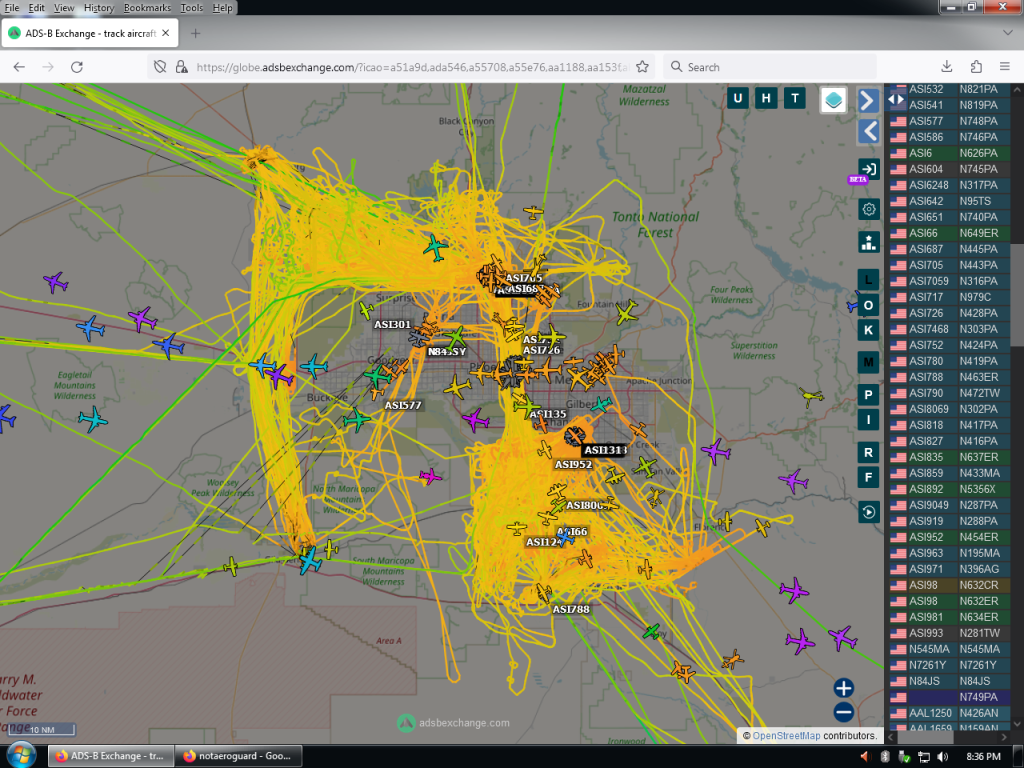Click the N7261Y list row
Image resolution: width=1024 pixels, height=768 pixels.
pos(949,665)
